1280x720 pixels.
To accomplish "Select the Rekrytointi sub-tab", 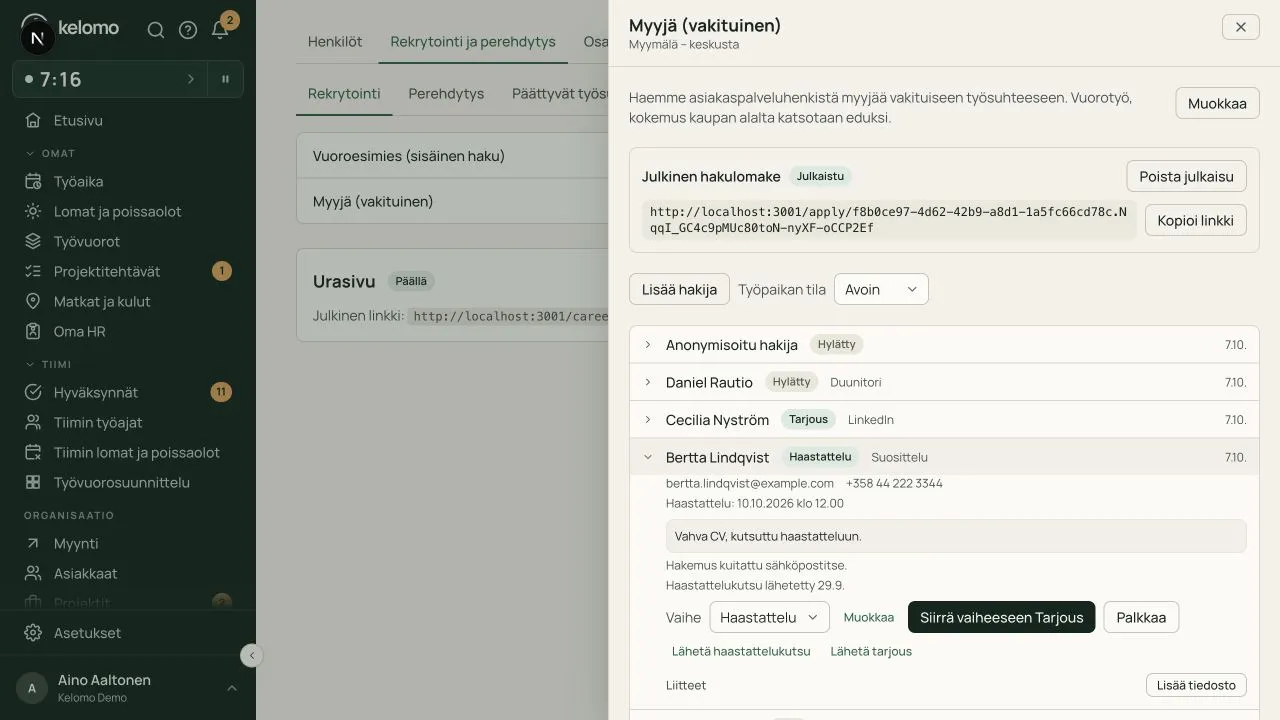I will point(344,94).
